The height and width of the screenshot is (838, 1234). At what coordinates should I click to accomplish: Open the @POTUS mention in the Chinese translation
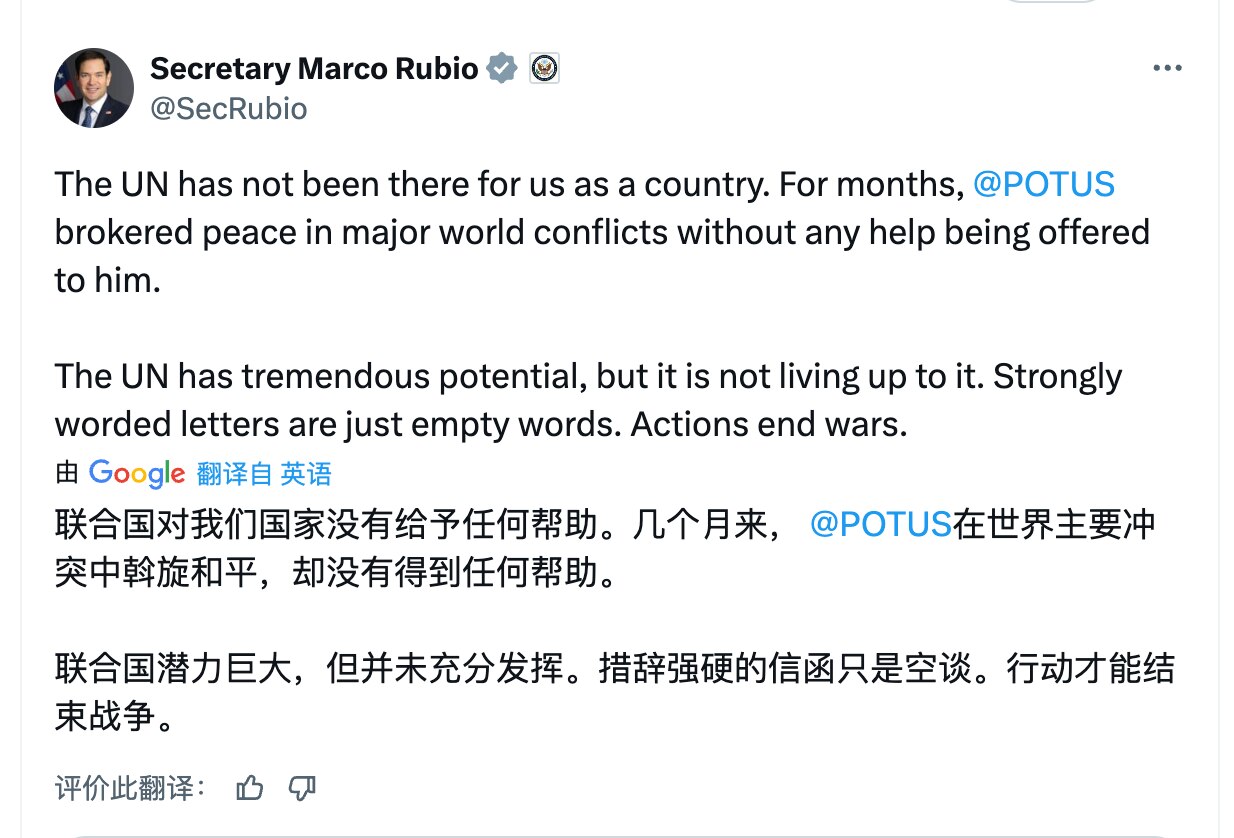tap(881, 521)
